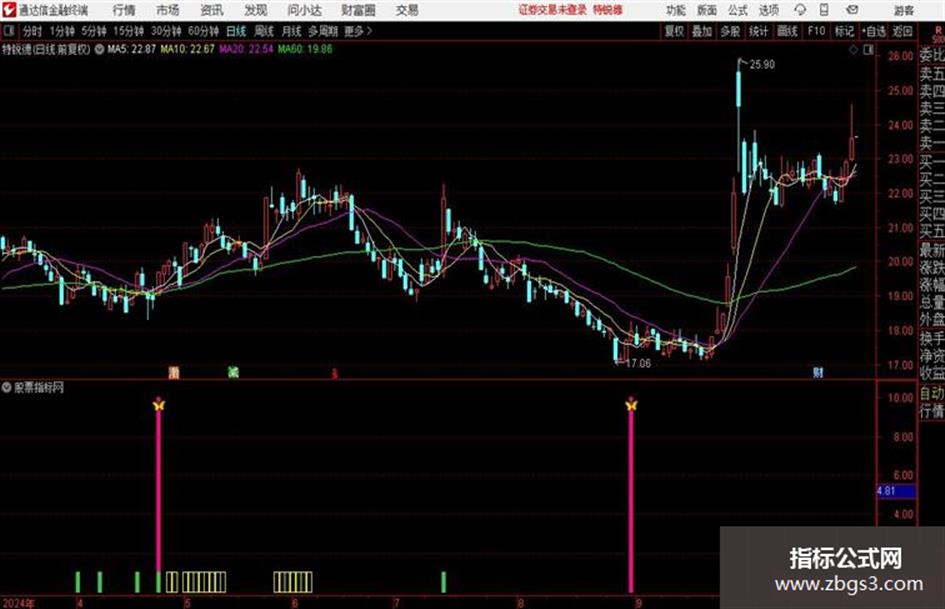The height and width of the screenshot is (609, 945).
Task: Click the small red marker near June
Action: 334,374
